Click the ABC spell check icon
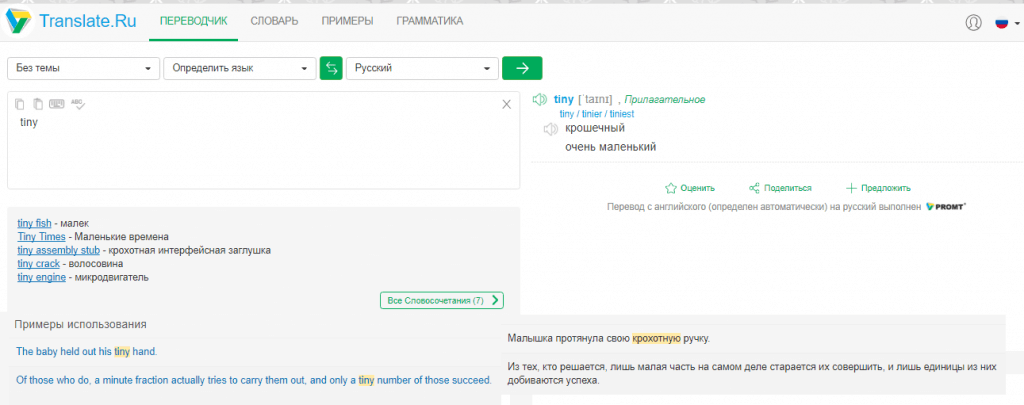Image resolution: width=1024 pixels, height=405 pixels. (x=78, y=104)
